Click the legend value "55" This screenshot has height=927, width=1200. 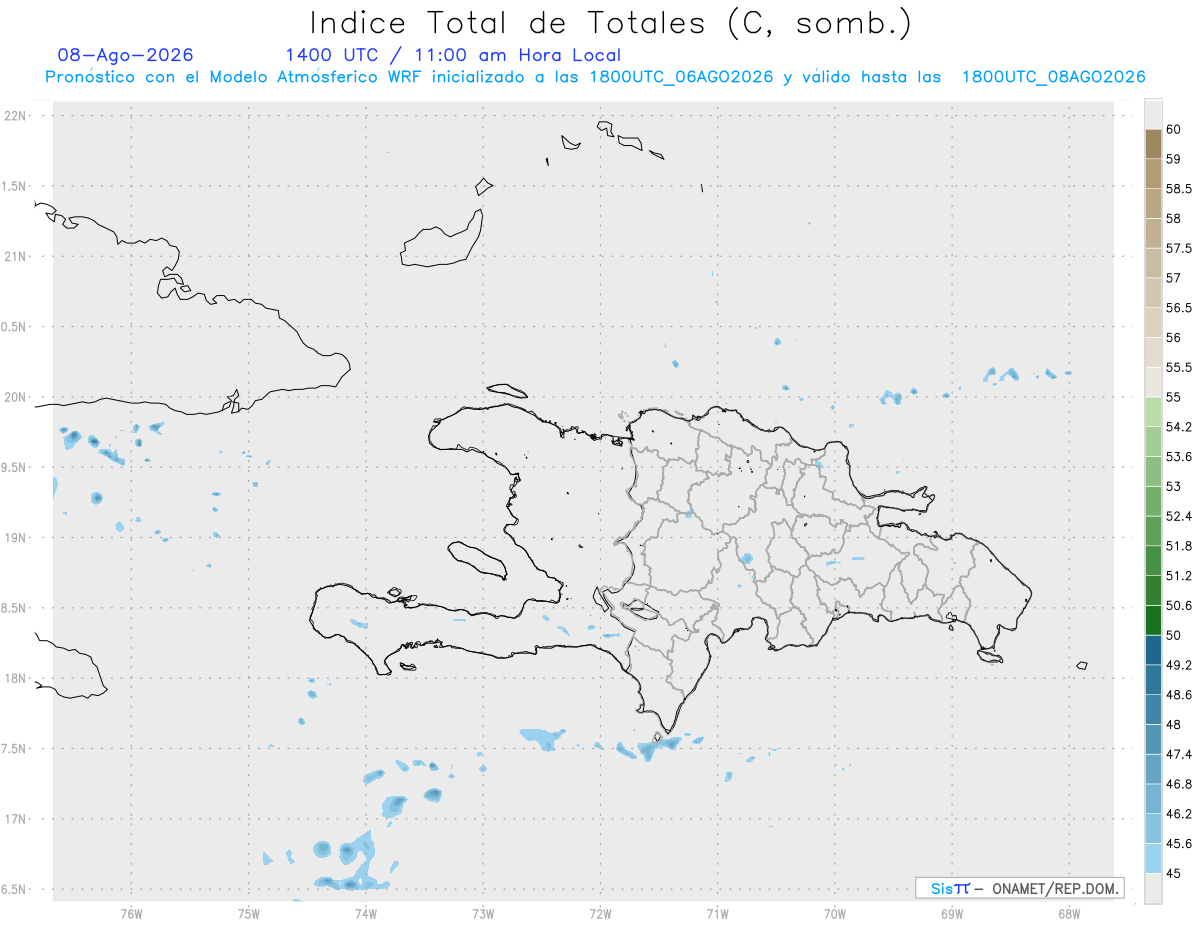pyautogui.click(x=1174, y=397)
